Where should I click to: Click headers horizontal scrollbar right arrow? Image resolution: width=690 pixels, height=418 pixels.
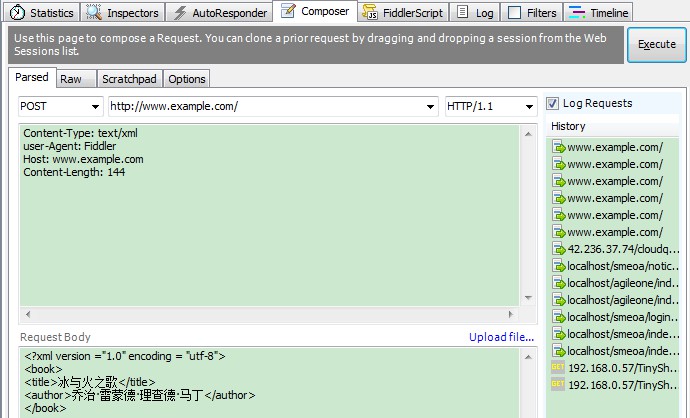pyautogui.click(x=510, y=314)
